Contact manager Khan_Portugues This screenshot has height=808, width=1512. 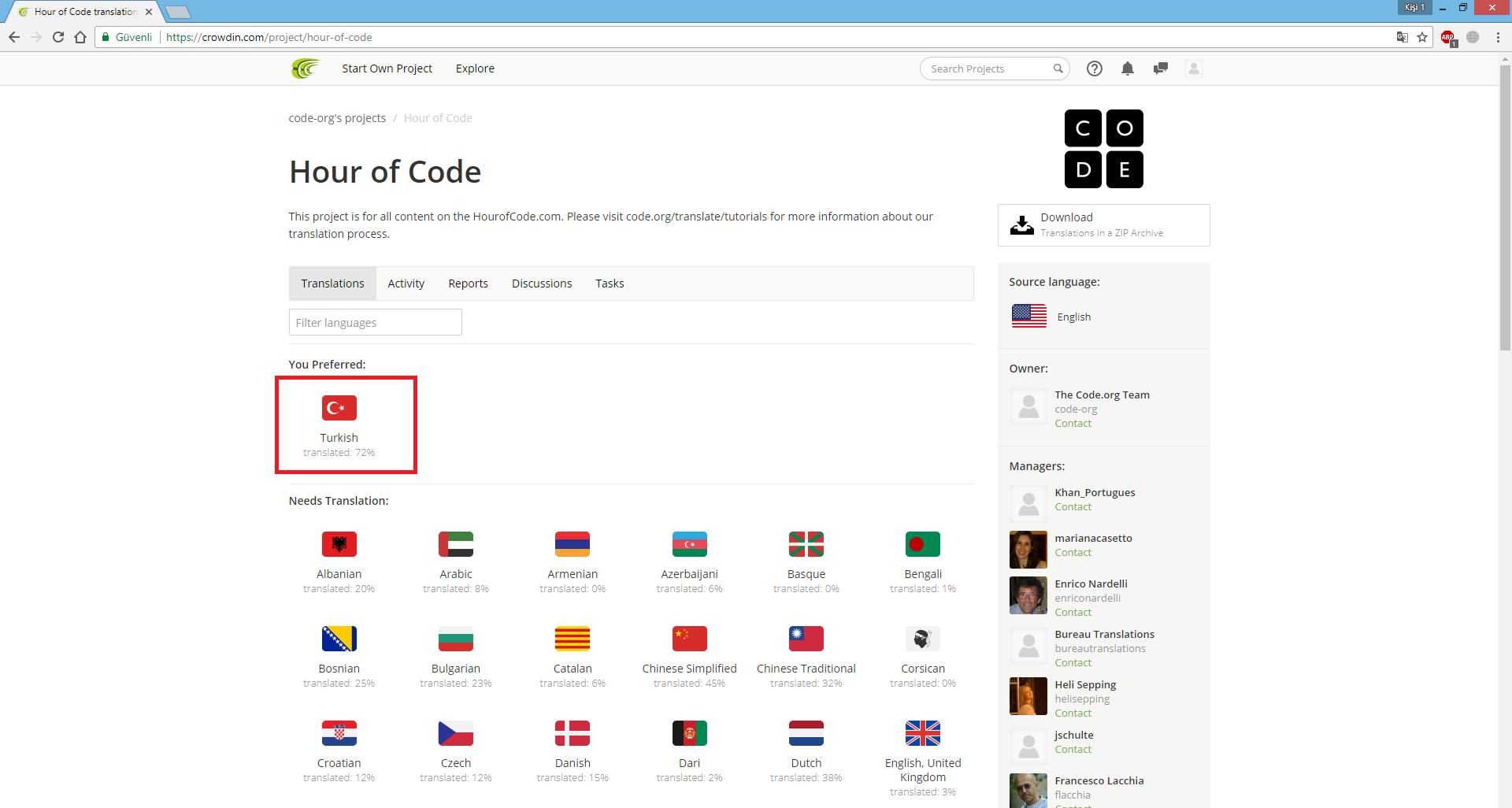(1073, 507)
